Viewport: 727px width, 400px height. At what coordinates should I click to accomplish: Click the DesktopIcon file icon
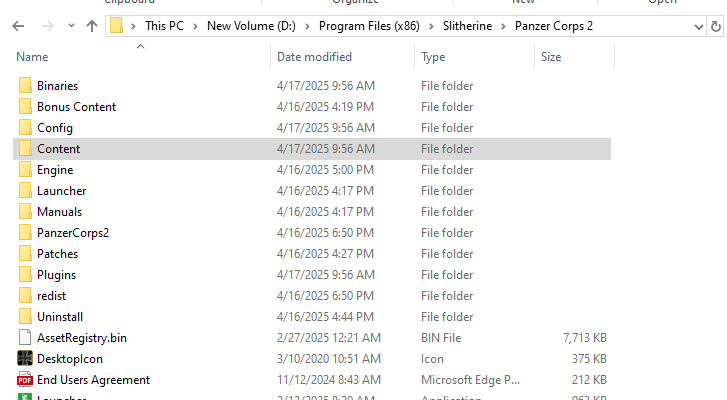25,358
